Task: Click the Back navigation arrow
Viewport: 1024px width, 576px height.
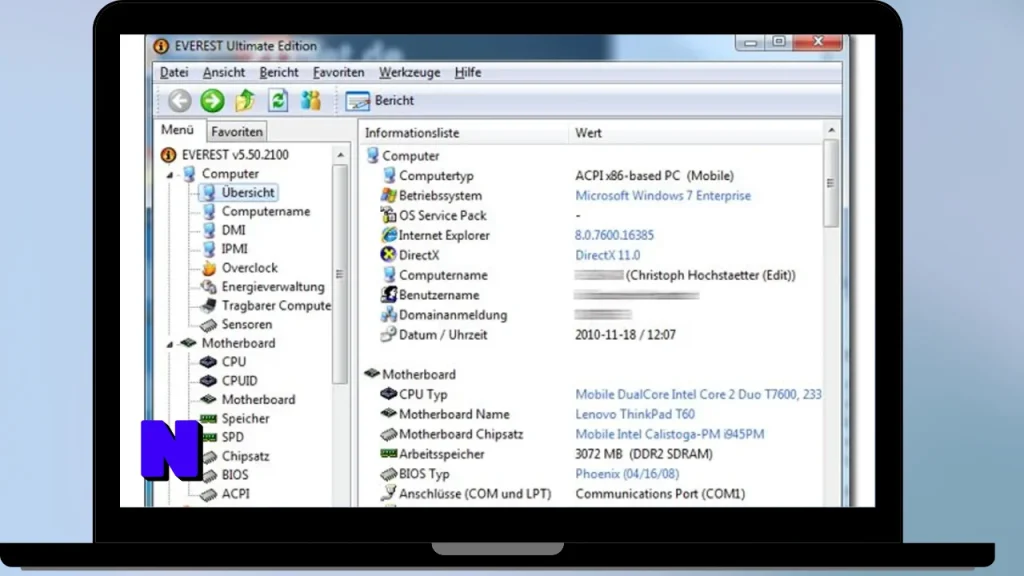Action: [x=180, y=101]
